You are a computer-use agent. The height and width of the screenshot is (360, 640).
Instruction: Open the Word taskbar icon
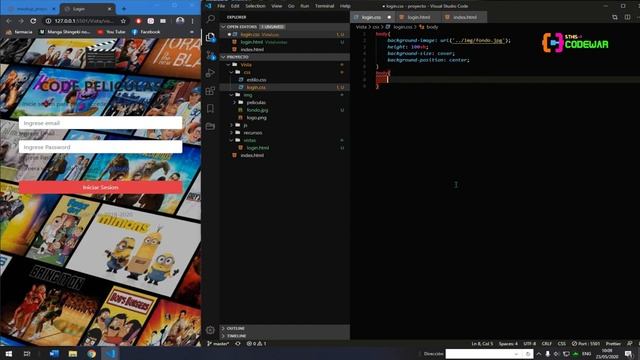point(54,353)
